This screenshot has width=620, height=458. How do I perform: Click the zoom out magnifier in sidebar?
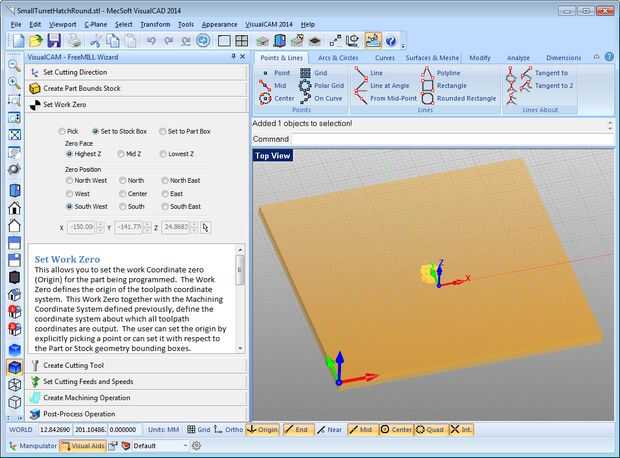[14, 66]
